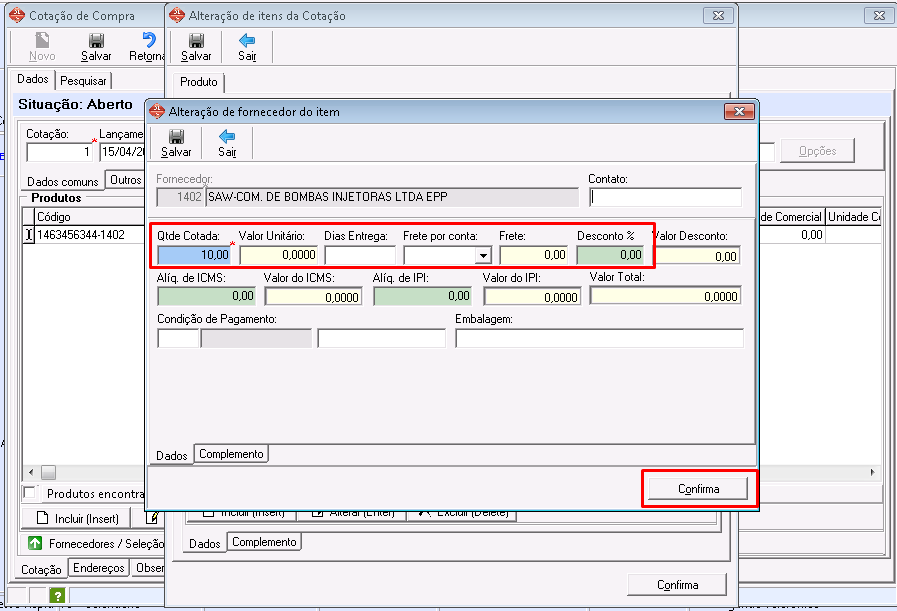
Task: Click the Fornecedor code field showing 1402
Action: click(180, 197)
